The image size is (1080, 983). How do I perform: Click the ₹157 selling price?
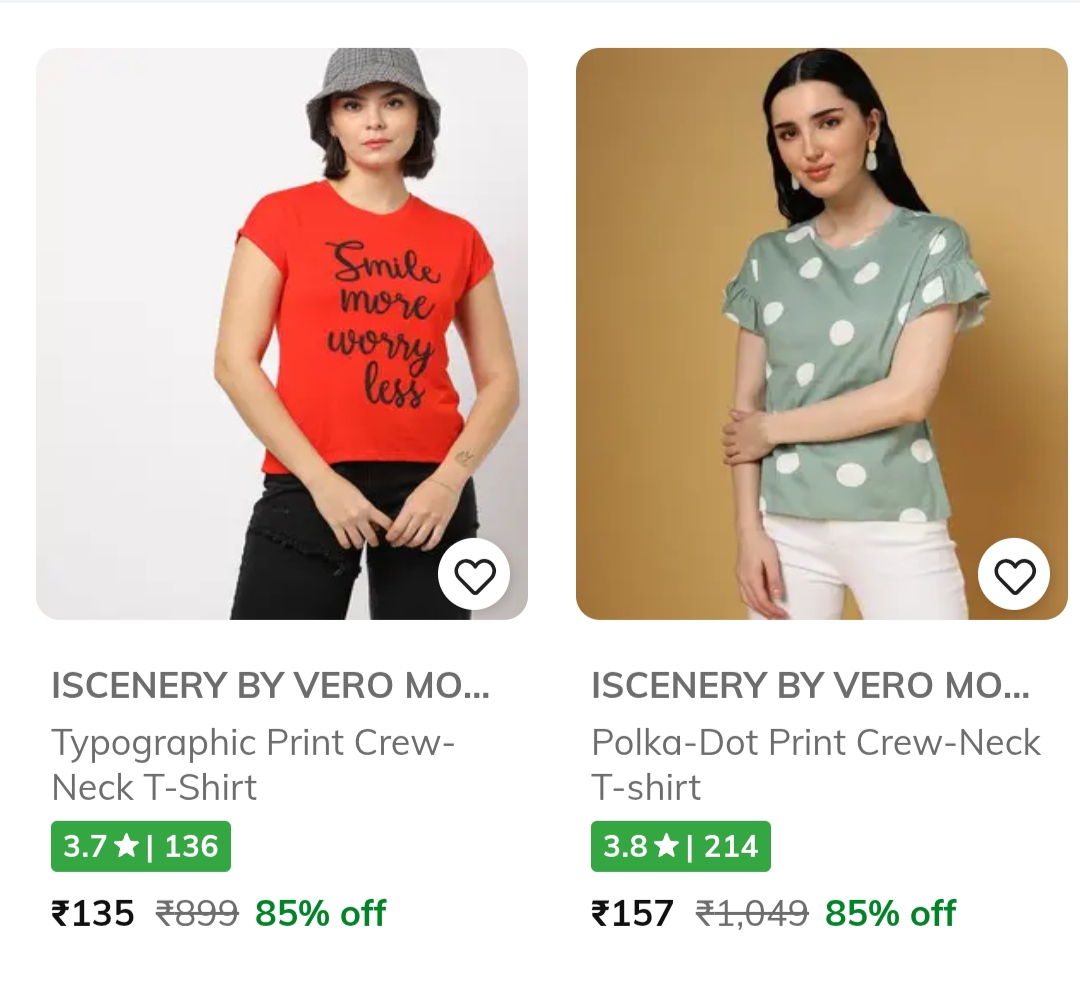click(633, 913)
